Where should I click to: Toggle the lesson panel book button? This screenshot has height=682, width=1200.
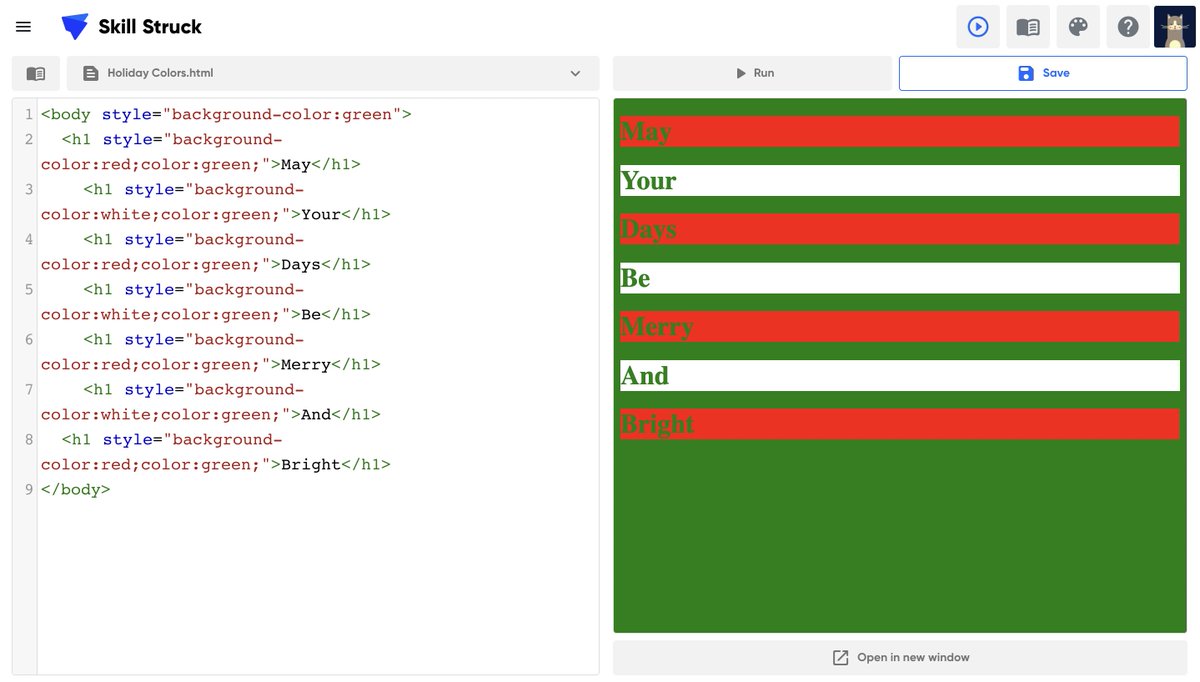coord(36,73)
